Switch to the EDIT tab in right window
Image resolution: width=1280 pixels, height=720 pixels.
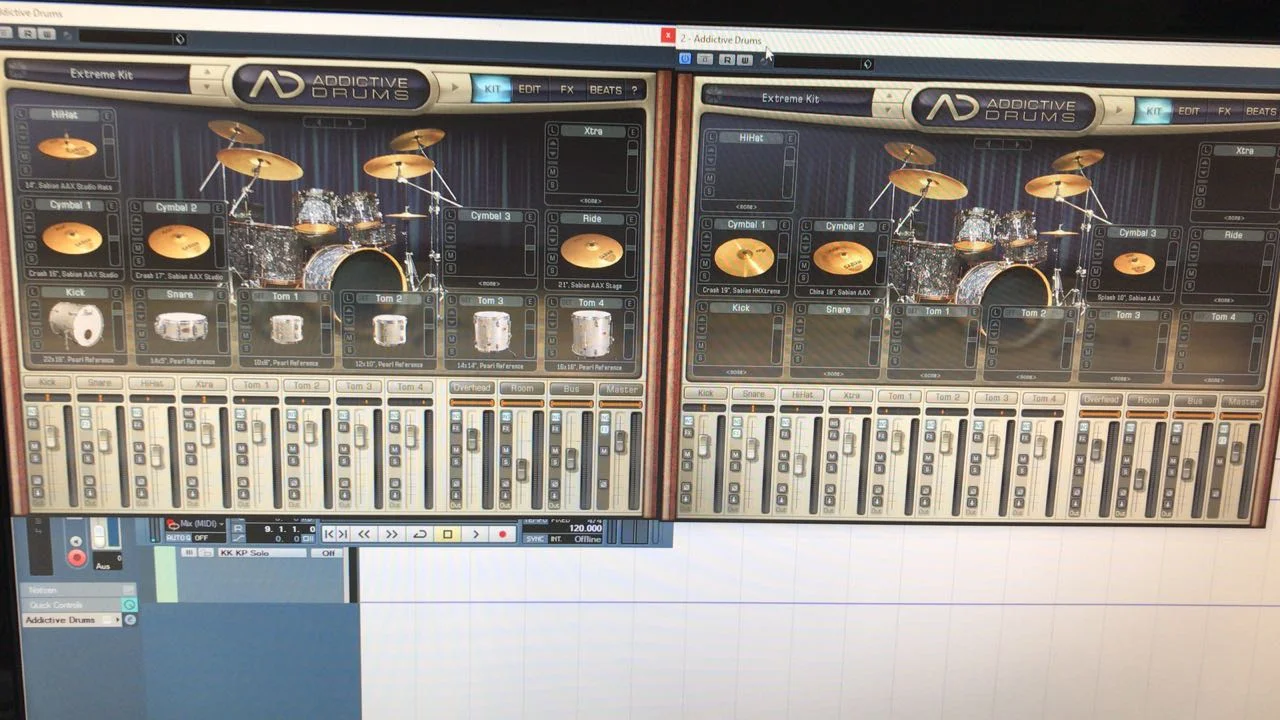tap(1189, 111)
